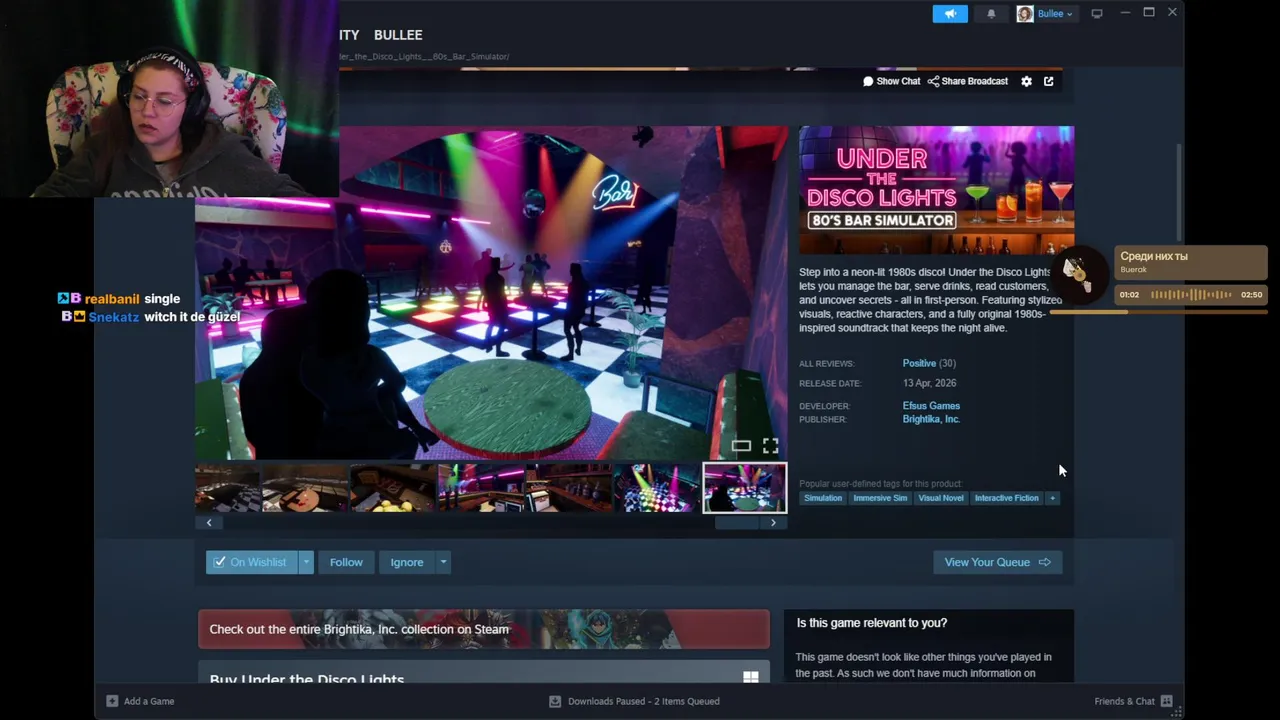The width and height of the screenshot is (1280, 720).
Task: Select the bar counter checkered floor thumbnail
Action: [x=228, y=488]
